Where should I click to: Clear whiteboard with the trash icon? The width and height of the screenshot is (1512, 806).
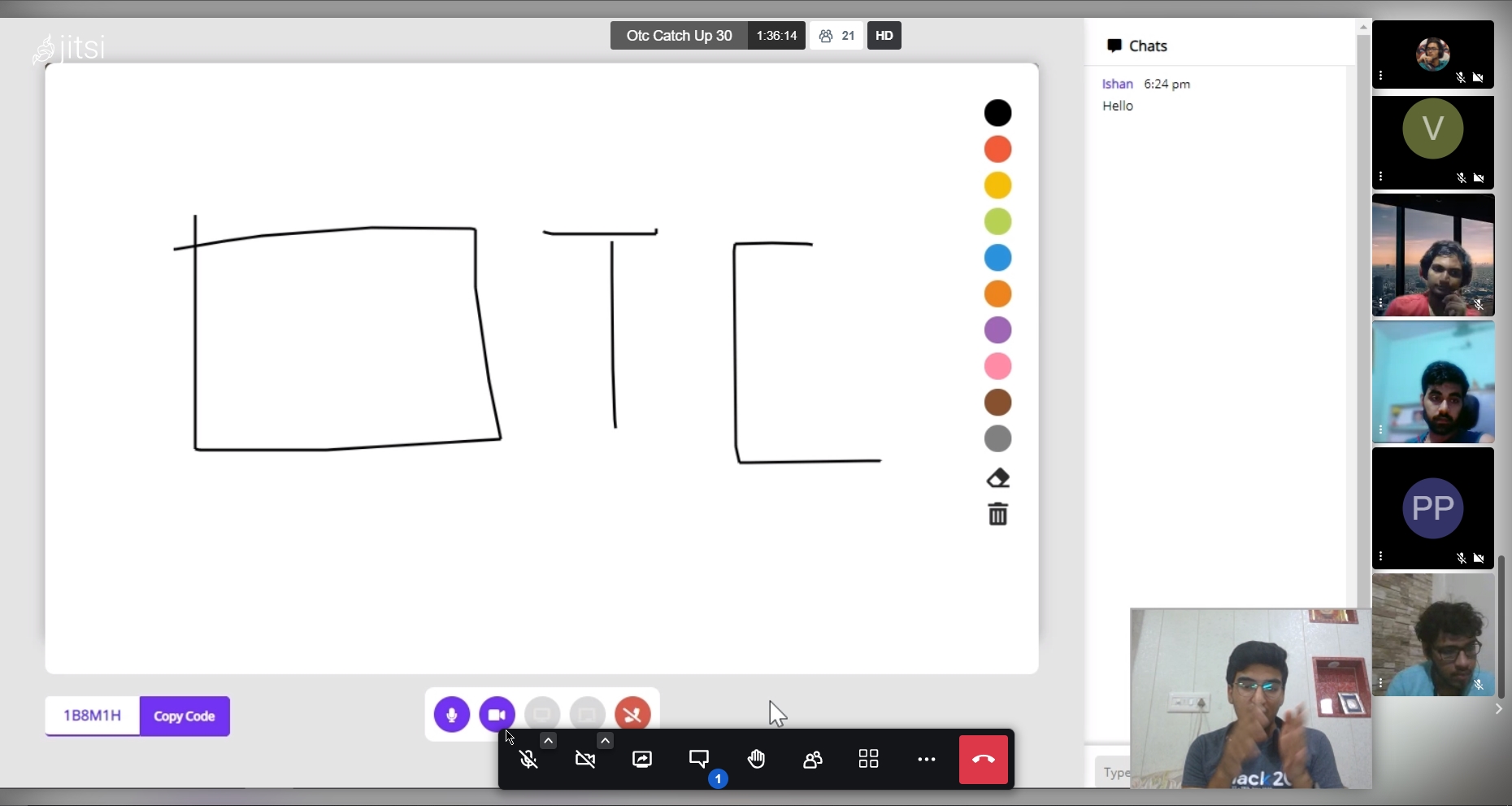coord(998,514)
